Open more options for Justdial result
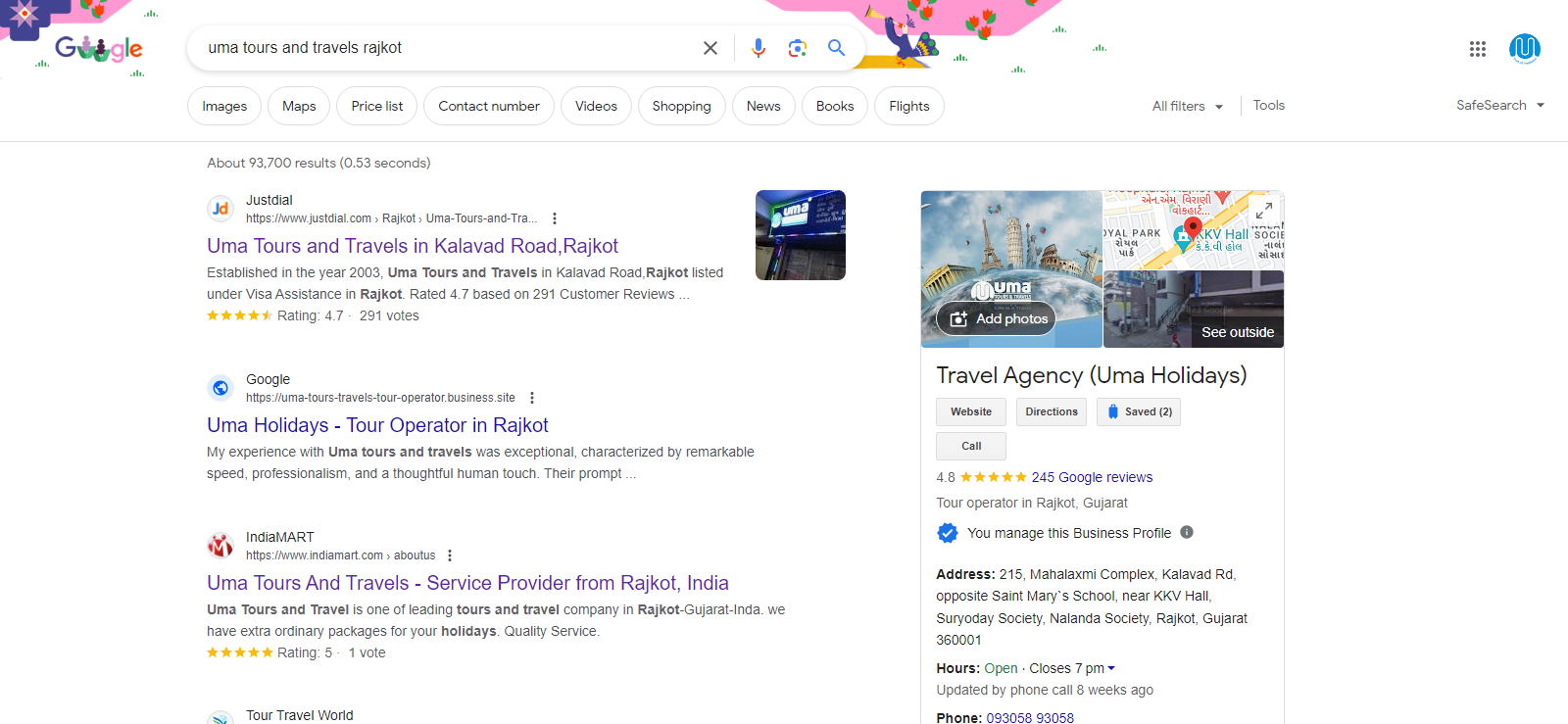1568x724 pixels. 555,218
